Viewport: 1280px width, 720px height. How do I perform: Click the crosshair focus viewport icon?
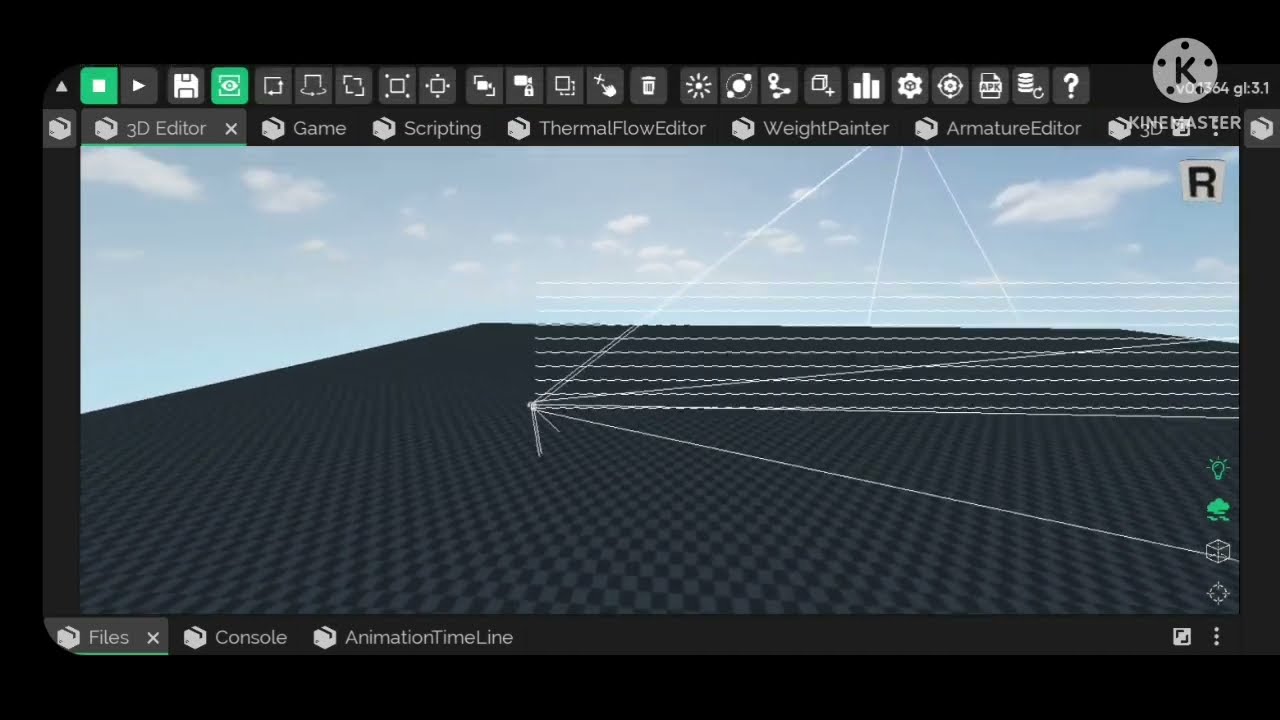click(x=1217, y=593)
